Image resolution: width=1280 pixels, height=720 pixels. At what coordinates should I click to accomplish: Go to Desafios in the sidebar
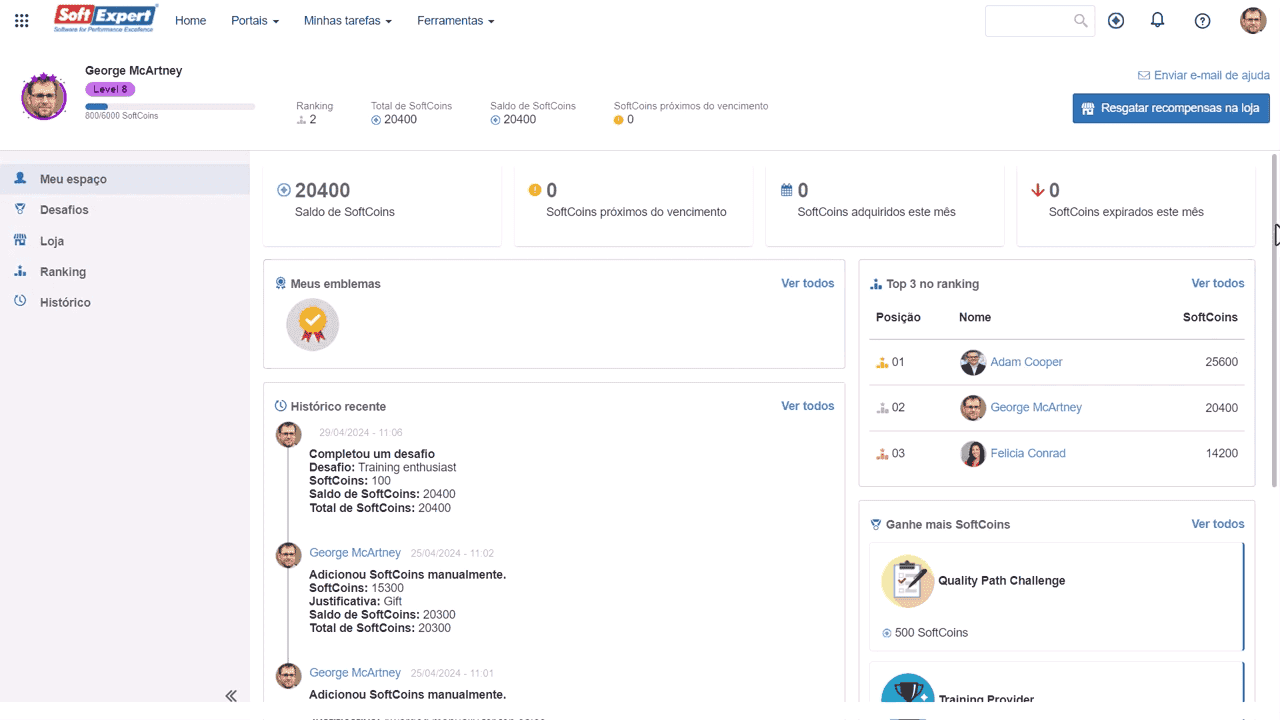coord(64,210)
